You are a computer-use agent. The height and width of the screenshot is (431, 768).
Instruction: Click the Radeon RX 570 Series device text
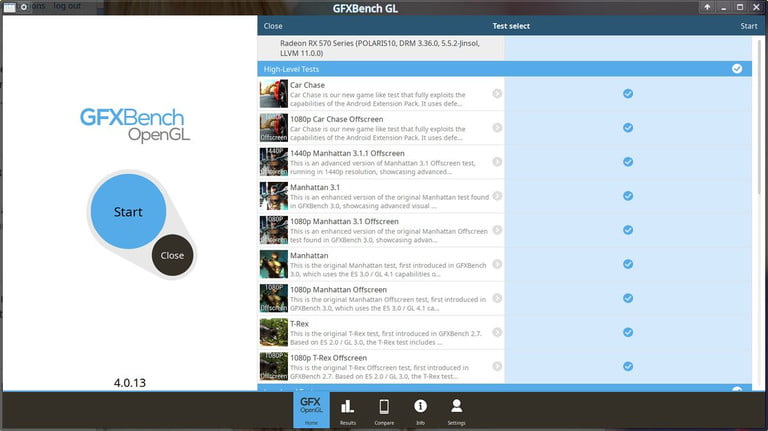click(x=380, y=48)
